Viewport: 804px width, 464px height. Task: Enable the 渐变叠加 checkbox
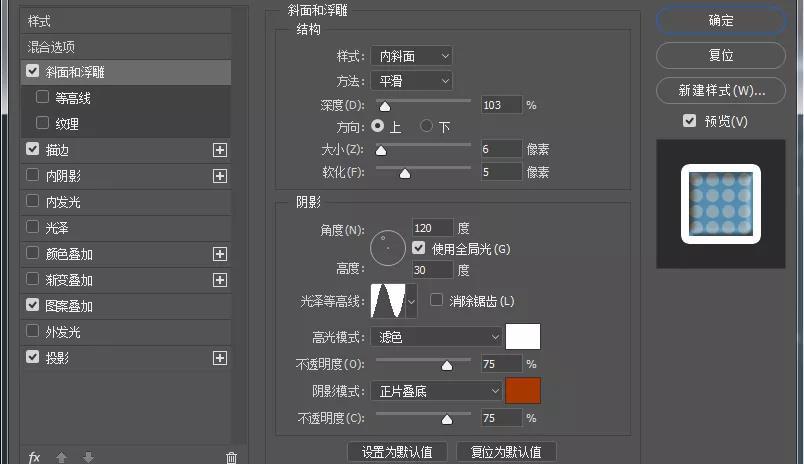[x=32, y=279]
